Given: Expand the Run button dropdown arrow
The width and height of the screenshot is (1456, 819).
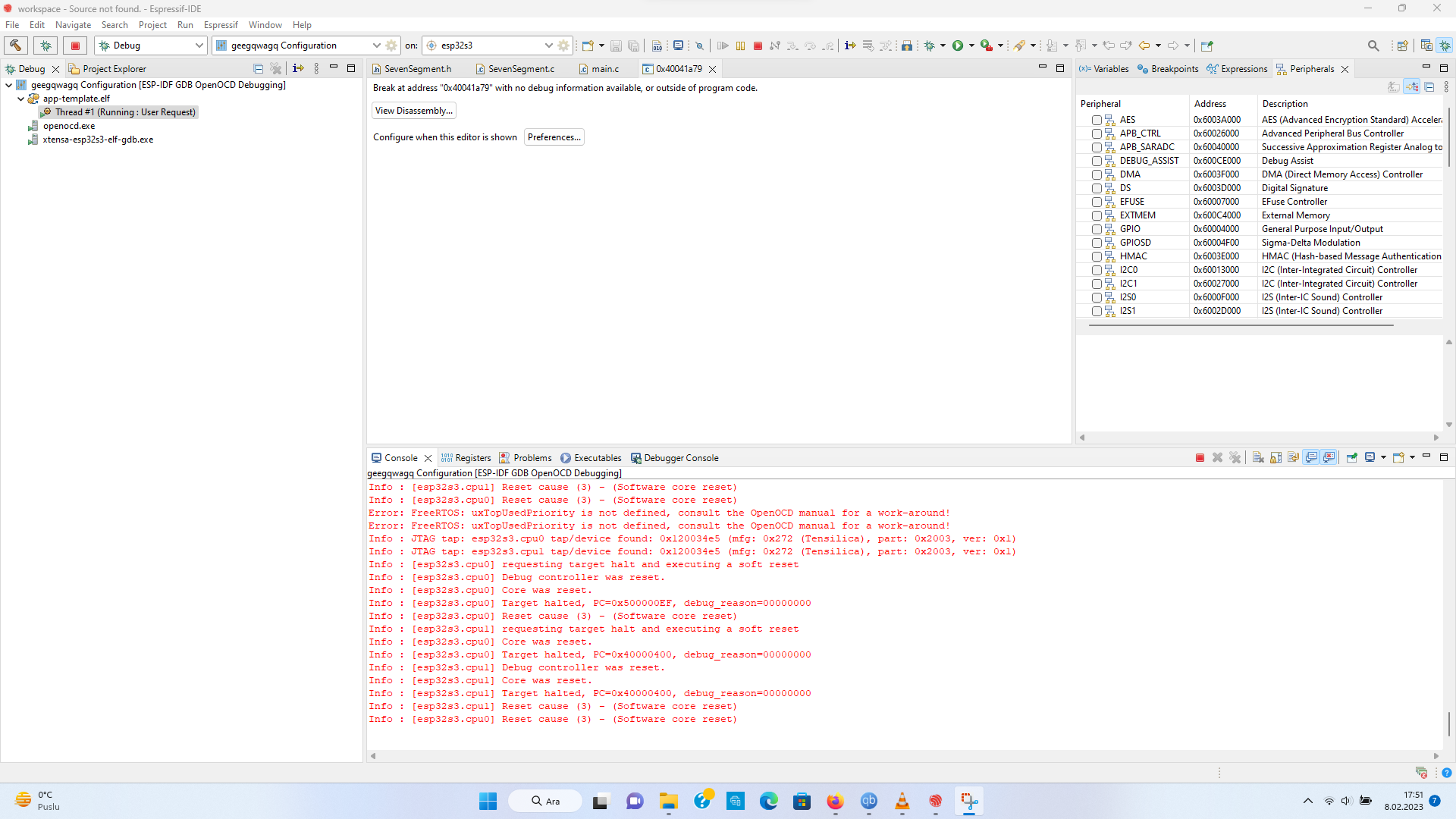Looking at the screenshot, I should coord(971,45).
